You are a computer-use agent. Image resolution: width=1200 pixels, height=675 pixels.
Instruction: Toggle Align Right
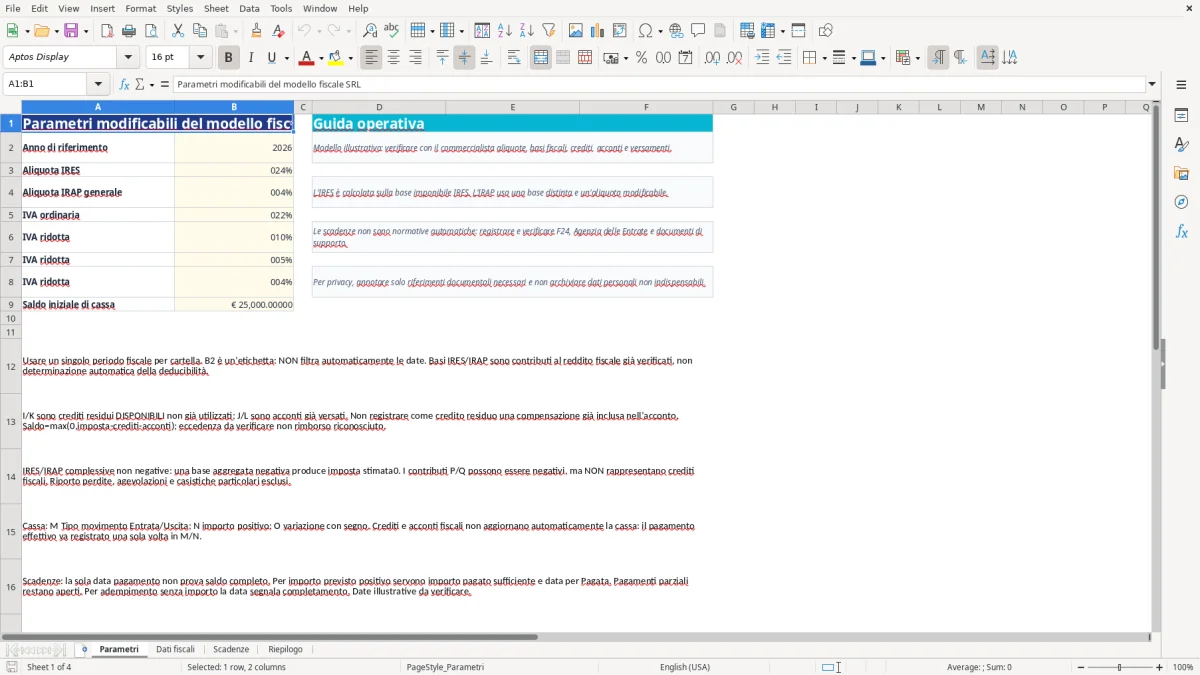pyautogui.click(x=415, y=58)
